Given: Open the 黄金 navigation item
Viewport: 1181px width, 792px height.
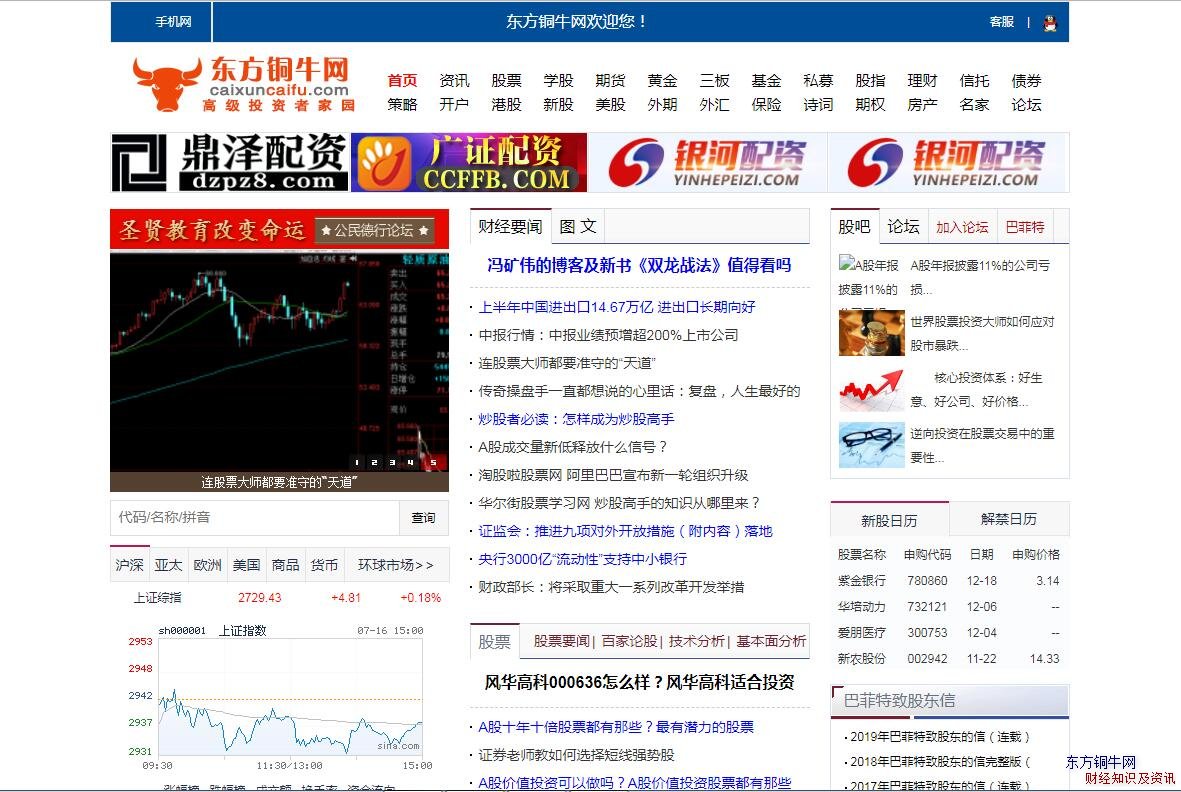Looking at the screenshot, I should (x=662, y=81).
